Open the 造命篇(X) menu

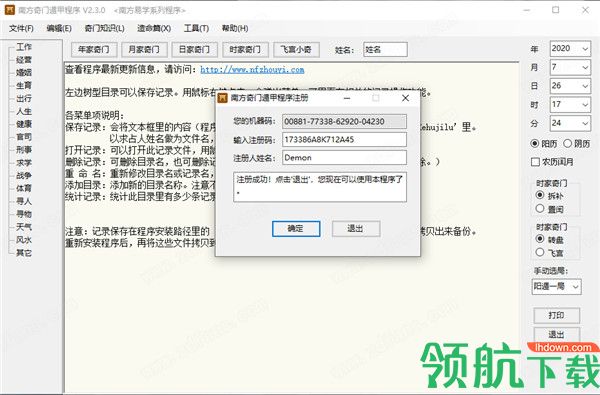point(154,28)
